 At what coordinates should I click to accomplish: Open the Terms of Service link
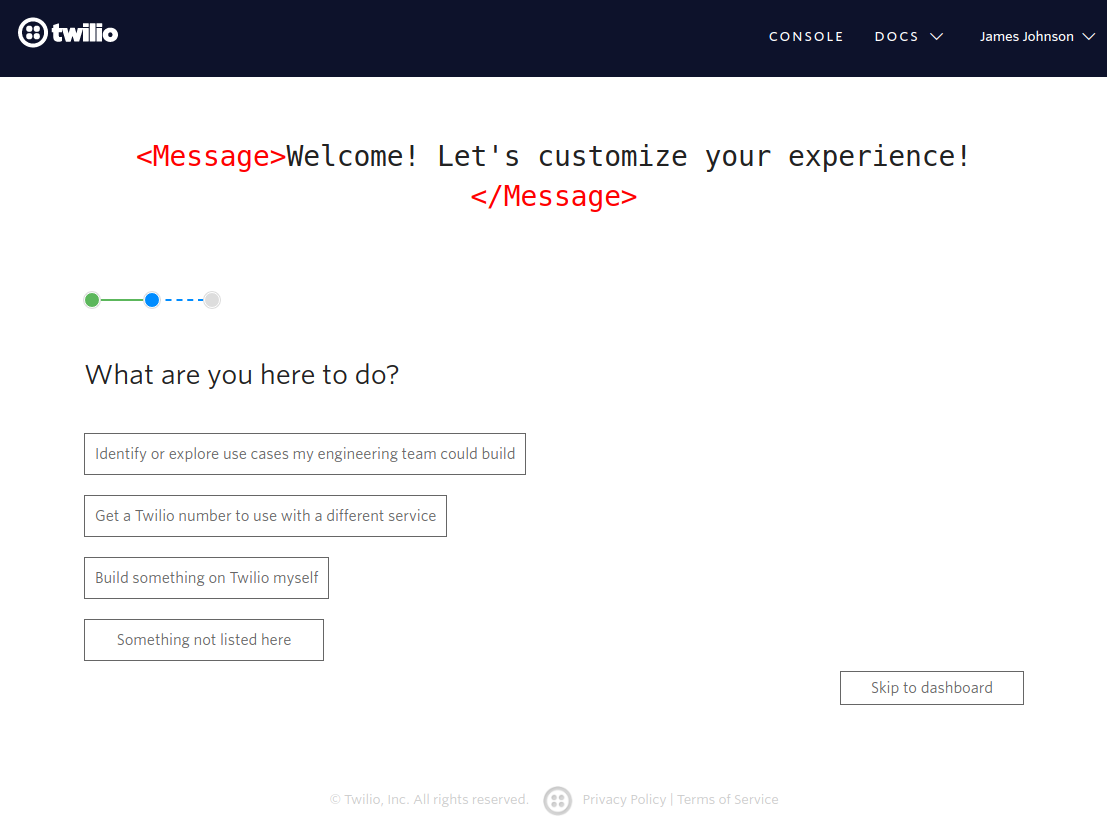728,799
